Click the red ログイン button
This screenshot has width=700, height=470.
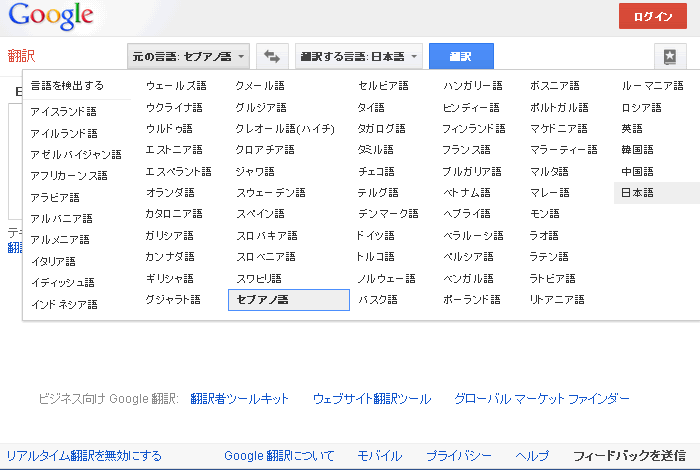pos(653,16)
